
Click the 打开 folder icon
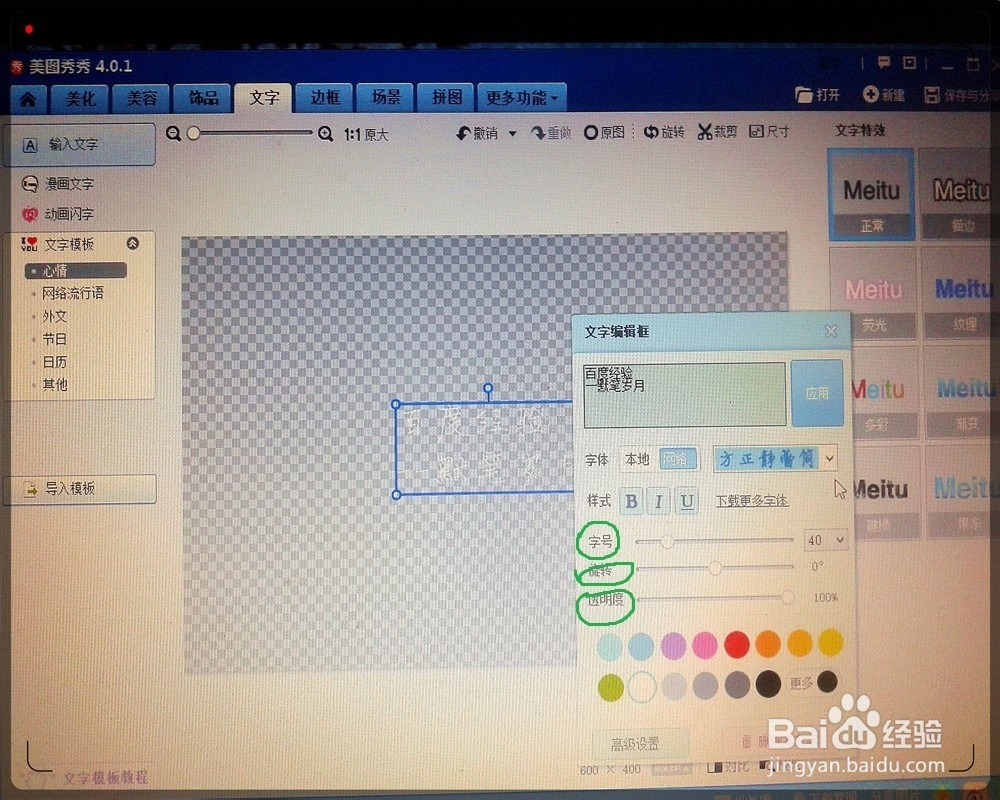coord(804,96)
